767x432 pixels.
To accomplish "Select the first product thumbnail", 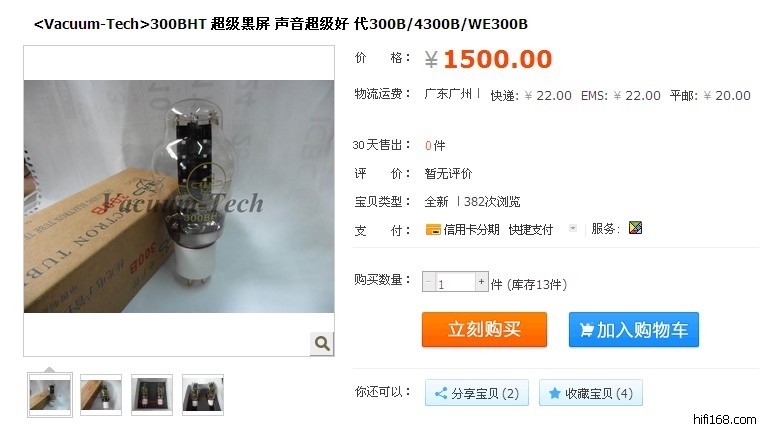I will [x=50, y=395].
